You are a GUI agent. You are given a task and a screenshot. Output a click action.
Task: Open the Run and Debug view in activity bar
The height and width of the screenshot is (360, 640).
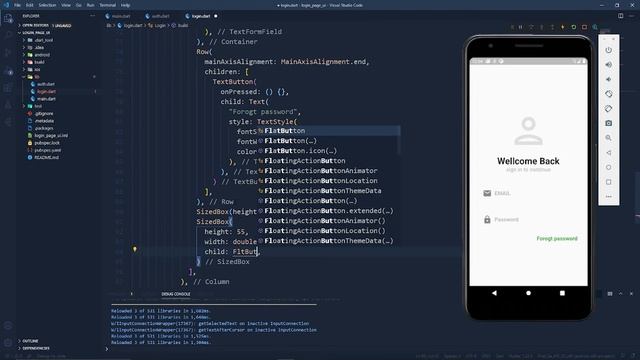coord(8,71)
